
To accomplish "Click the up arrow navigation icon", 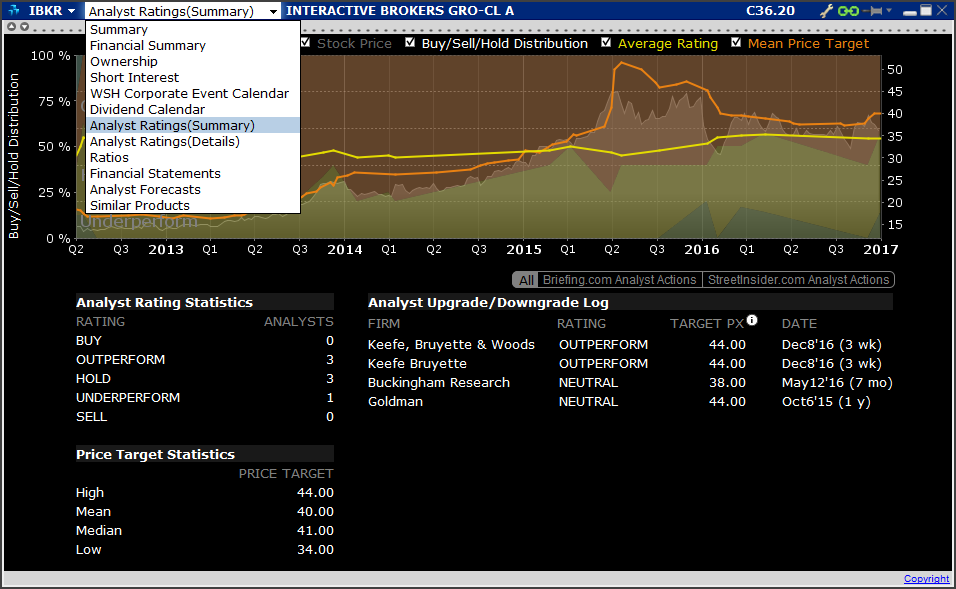I will 11,27.
